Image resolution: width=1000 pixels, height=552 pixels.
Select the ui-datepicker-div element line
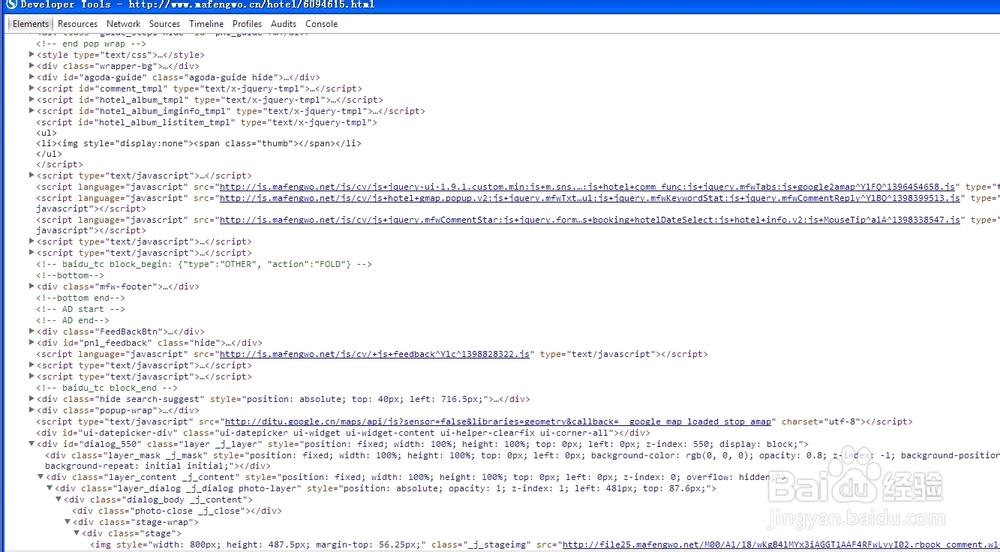click(343, 433)
